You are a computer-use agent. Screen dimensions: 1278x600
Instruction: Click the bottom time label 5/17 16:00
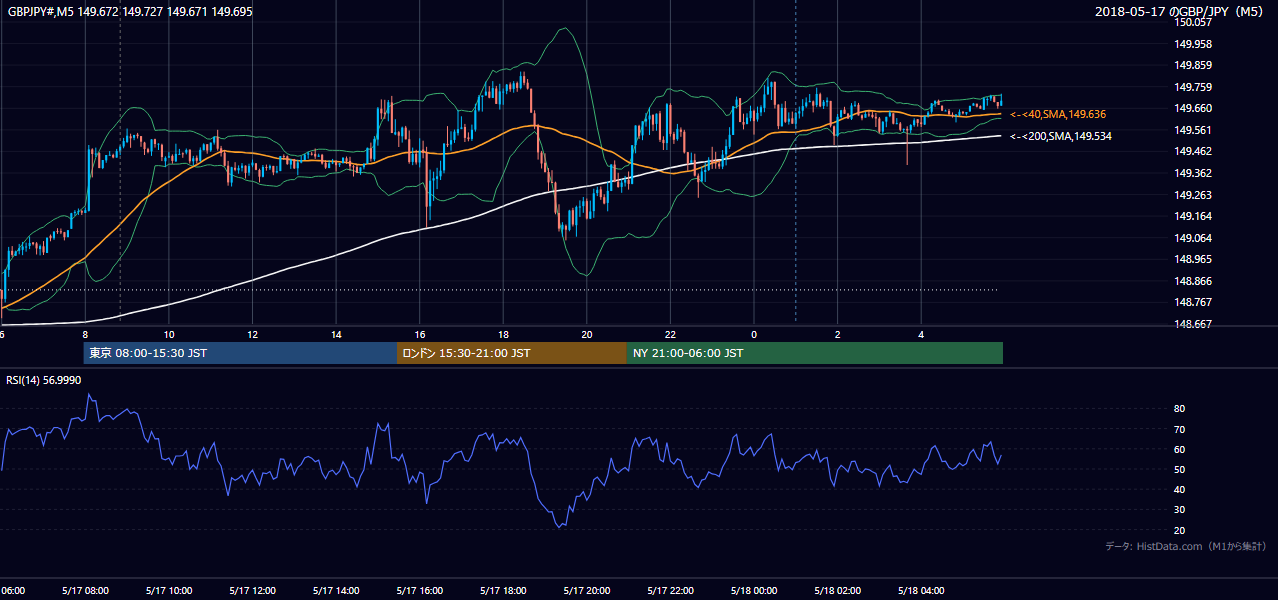(420, 591)
